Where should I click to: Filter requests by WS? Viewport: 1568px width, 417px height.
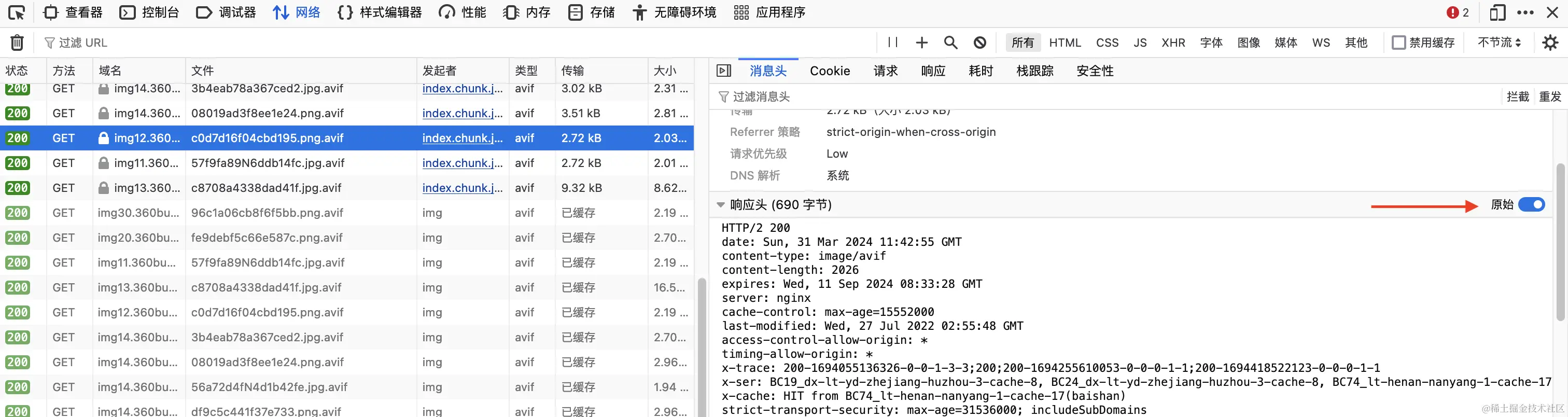coord(1321,43)
